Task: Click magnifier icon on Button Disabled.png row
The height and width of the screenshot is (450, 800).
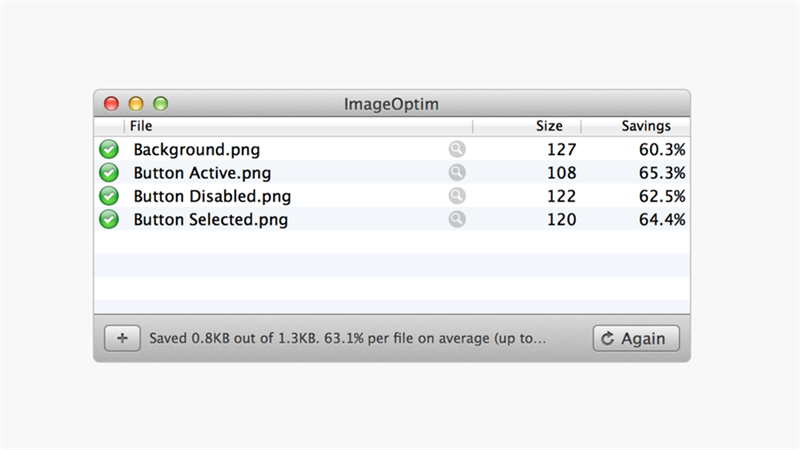Action: [x=457, y=196]
